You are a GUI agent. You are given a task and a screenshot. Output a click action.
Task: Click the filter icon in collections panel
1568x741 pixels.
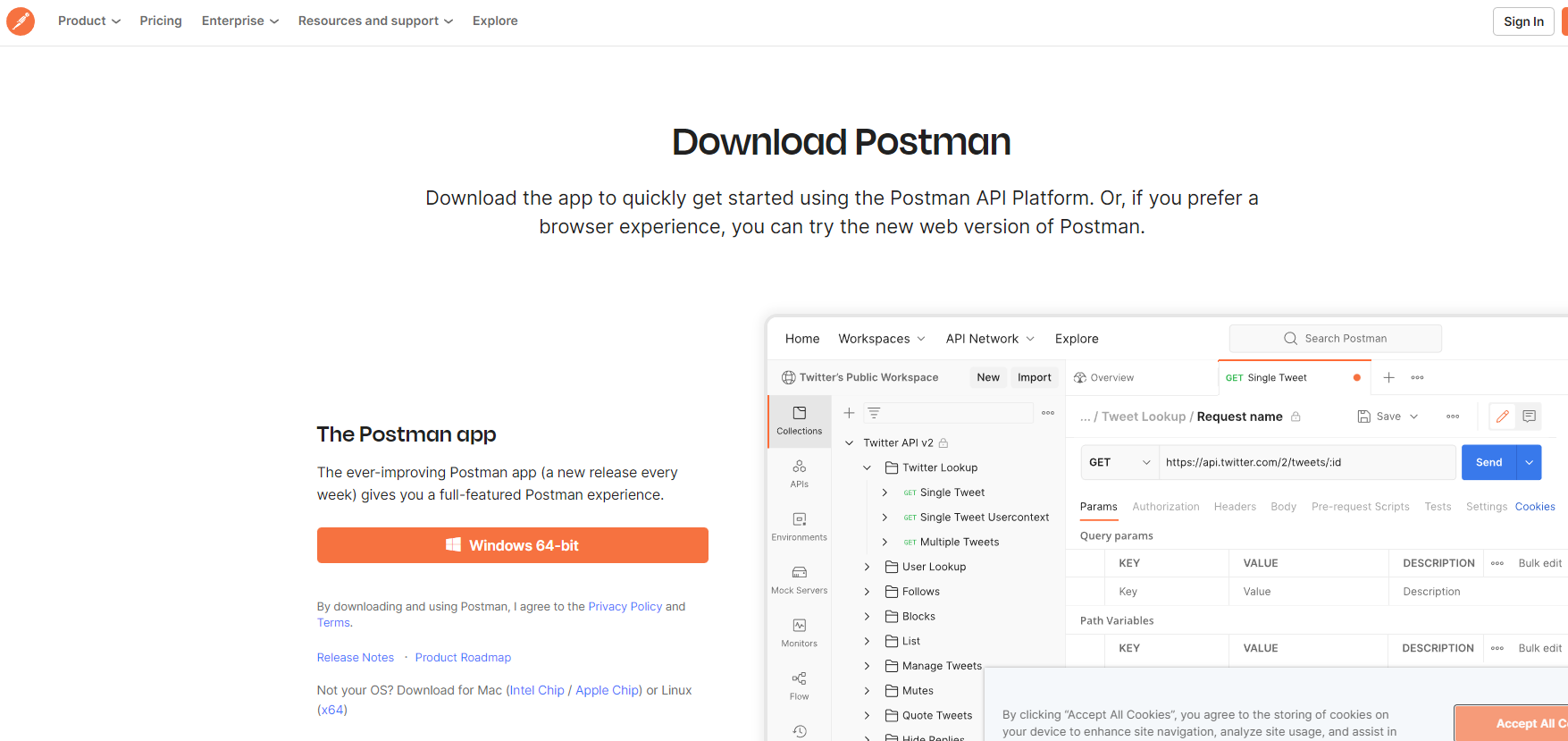tap(875, 413)
